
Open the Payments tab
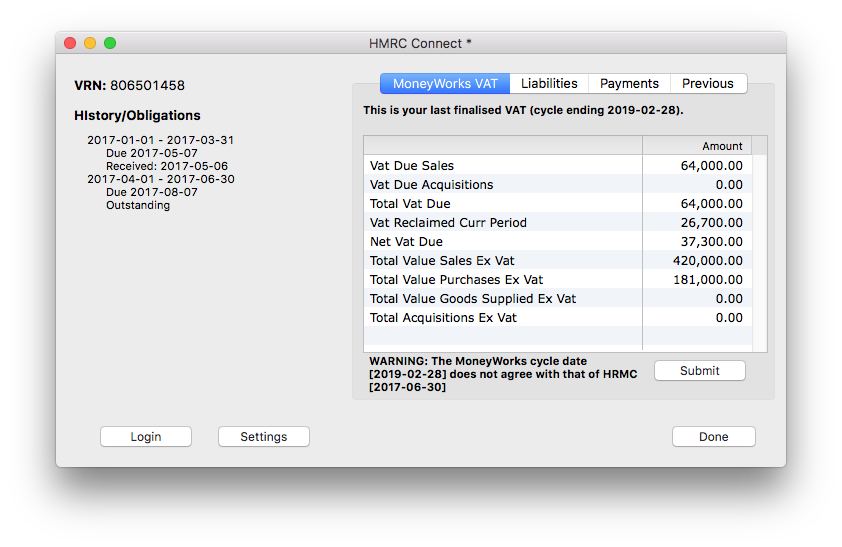(x=629, y=84)
